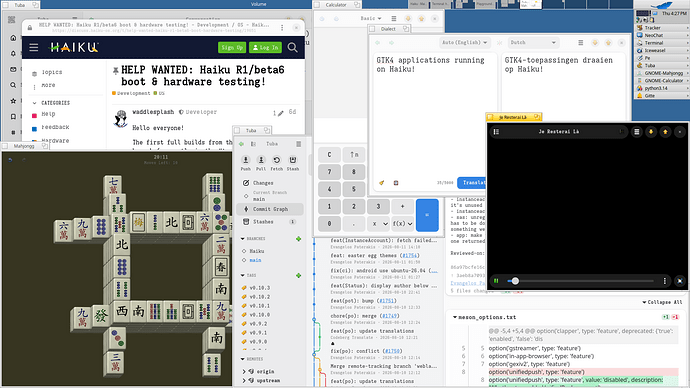690x388 pixels.
Task: Click Tuba notifications bell icon
Action: (x=13, y=53)
